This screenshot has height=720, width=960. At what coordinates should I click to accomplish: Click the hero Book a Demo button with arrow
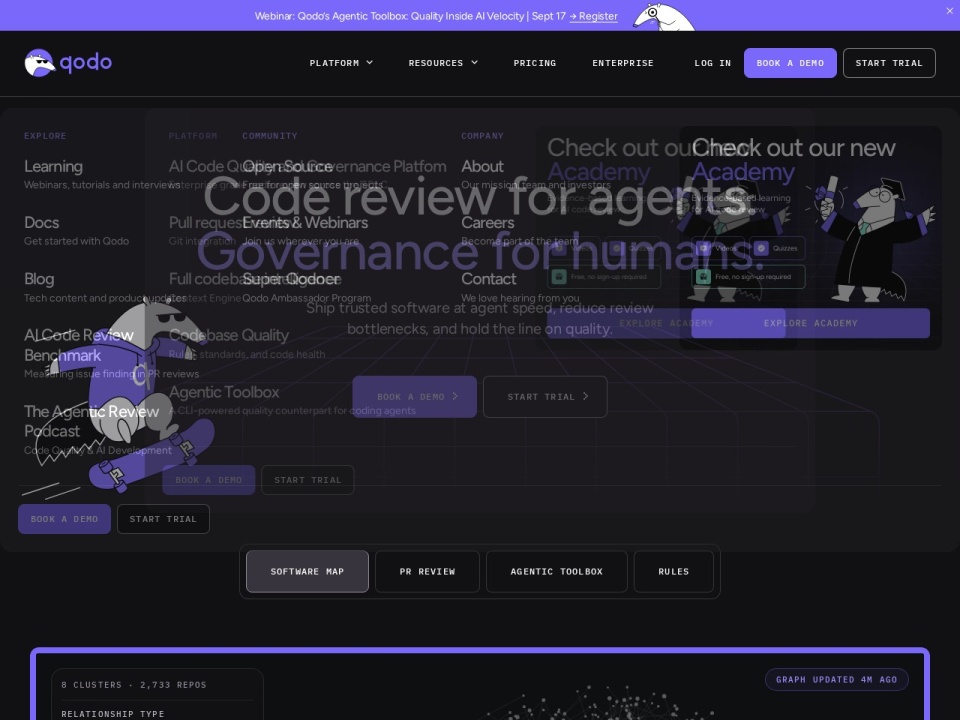pos(414,397)
